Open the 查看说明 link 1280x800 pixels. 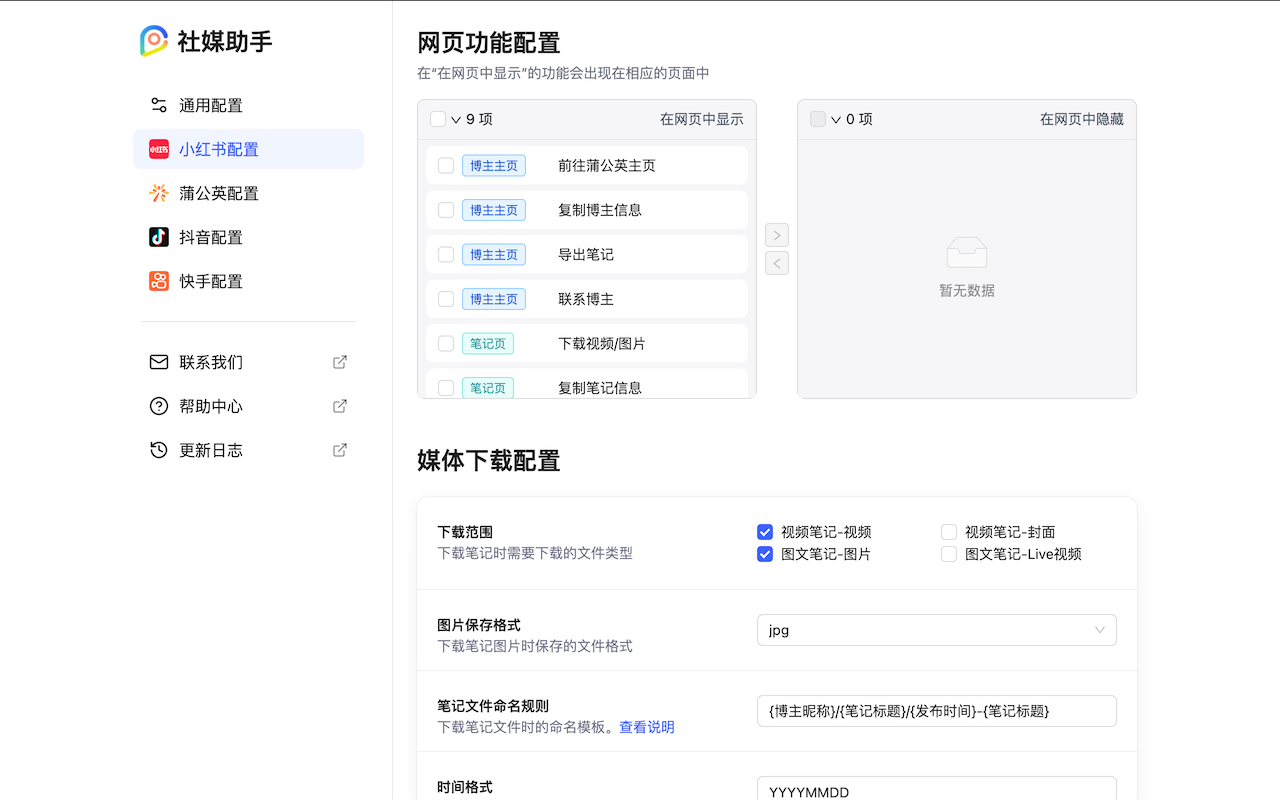[647, 727]
